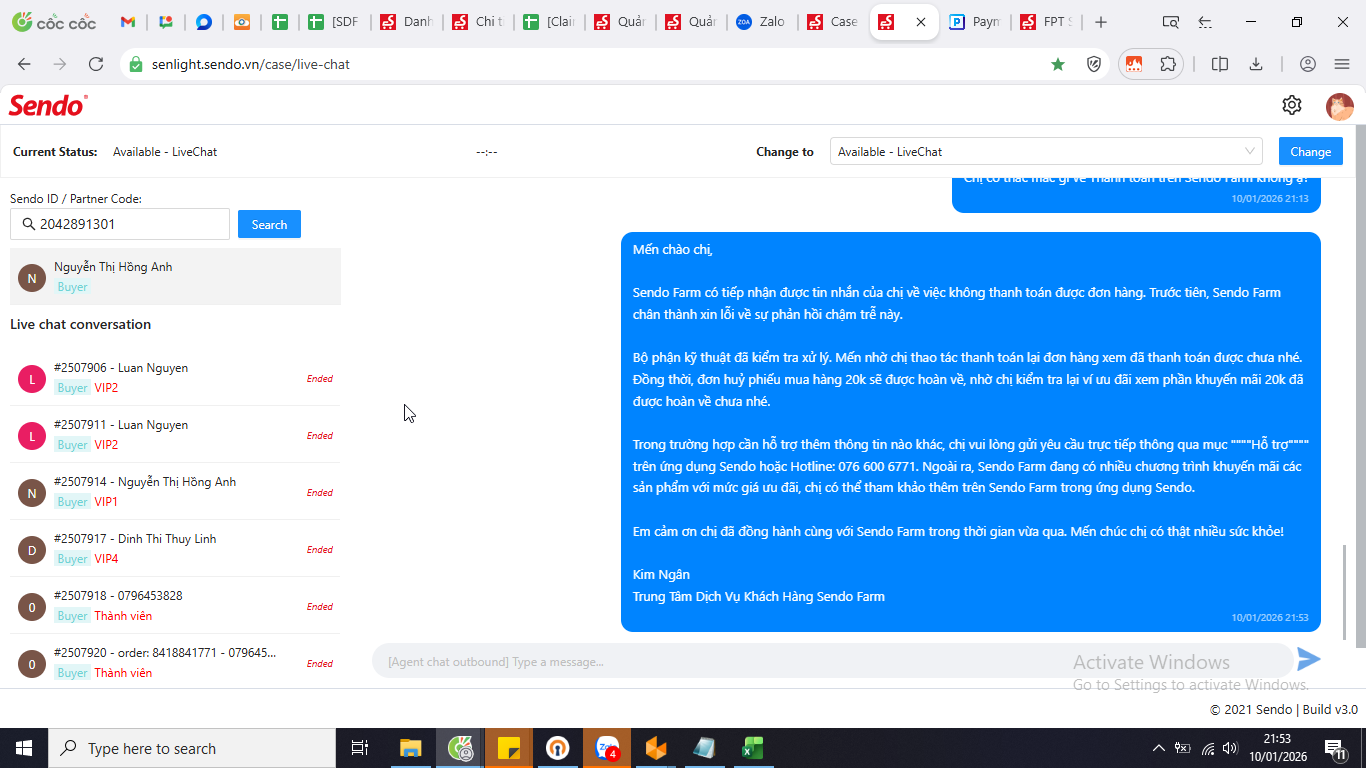
Task: Select the Nguyễn Thị Hồng Anh buyer card
Action: coord(175,276)
